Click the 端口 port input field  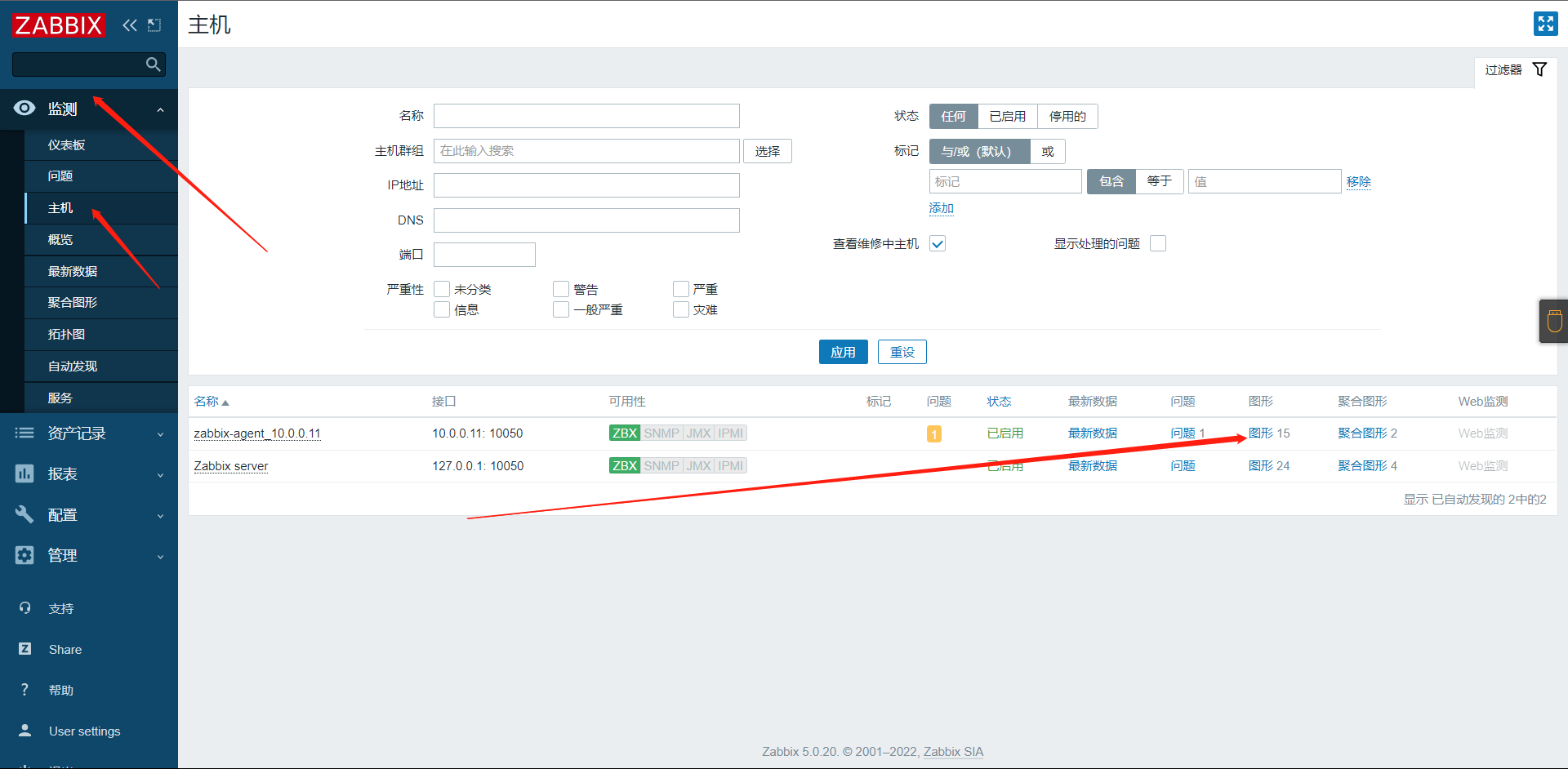(x=484, y=255)
